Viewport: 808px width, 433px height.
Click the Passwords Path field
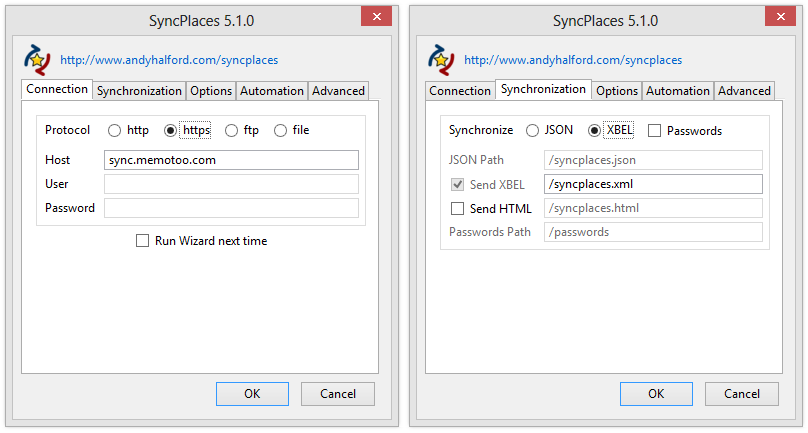[653, 232]
